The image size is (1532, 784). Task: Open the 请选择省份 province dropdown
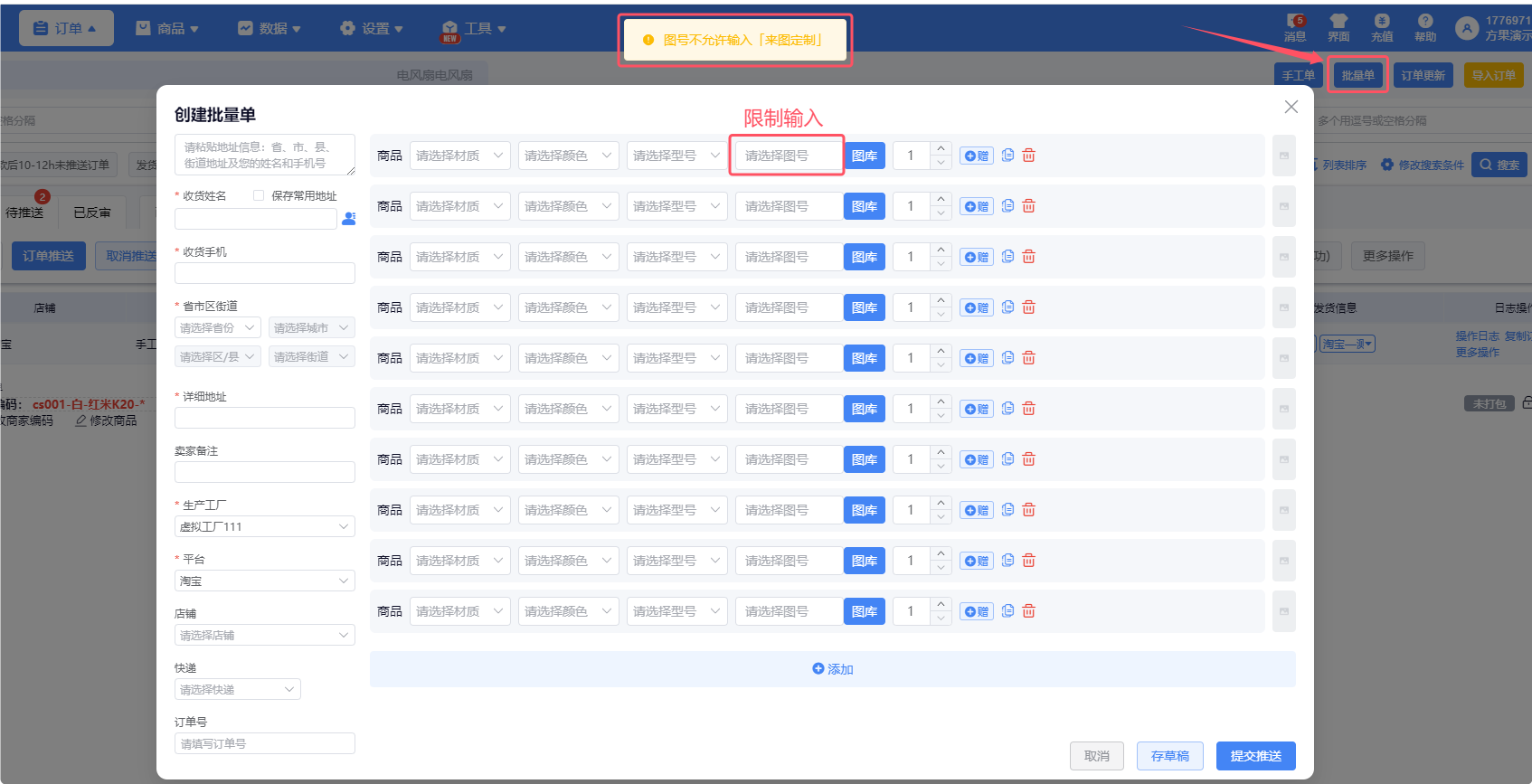(x=218, y=327)
